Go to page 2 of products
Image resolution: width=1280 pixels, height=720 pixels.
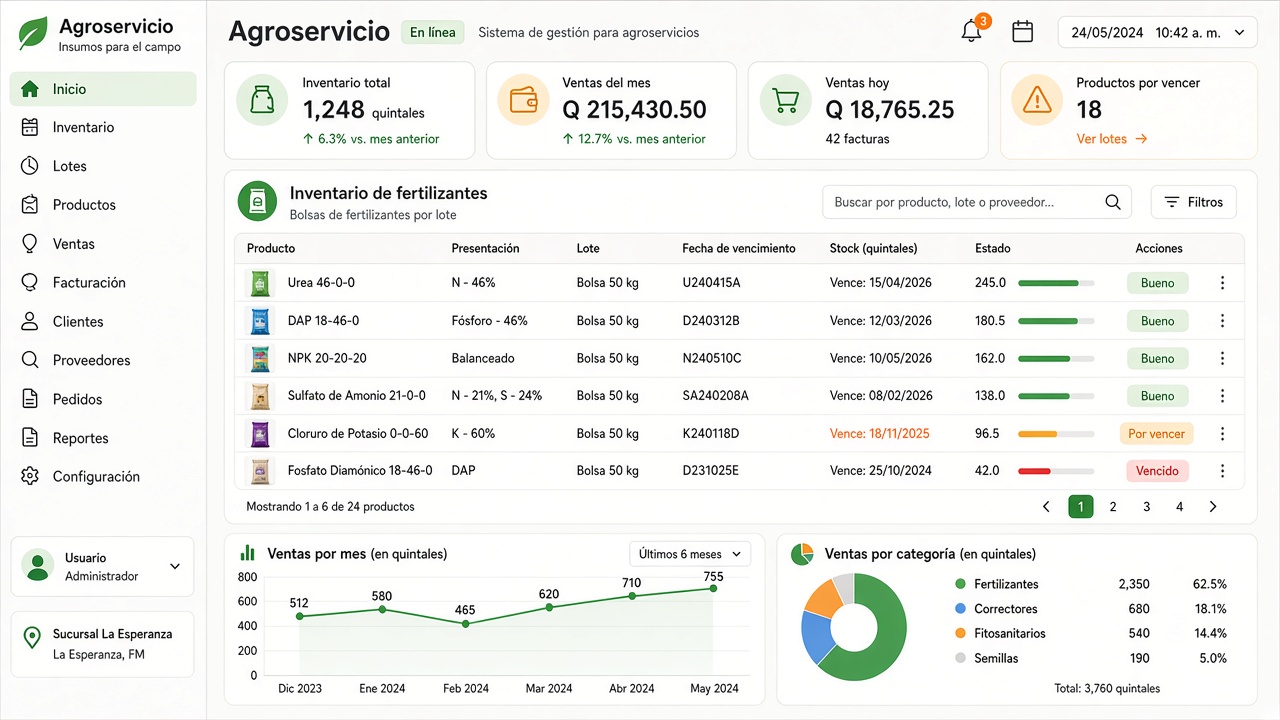pyautogui.click(x=1113, y=507)
